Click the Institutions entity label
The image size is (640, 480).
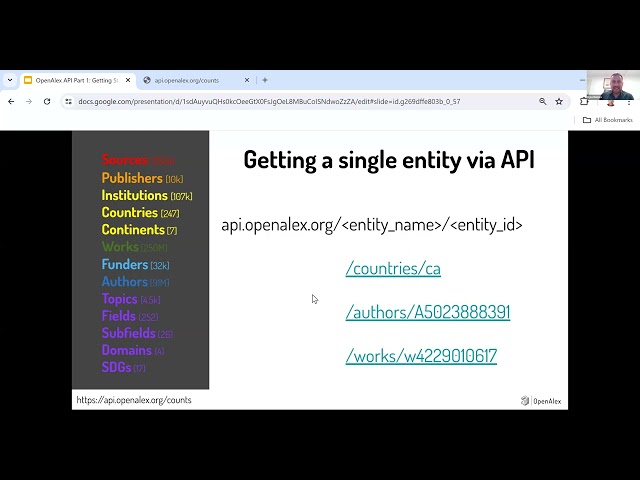click(x=135, y=195)
